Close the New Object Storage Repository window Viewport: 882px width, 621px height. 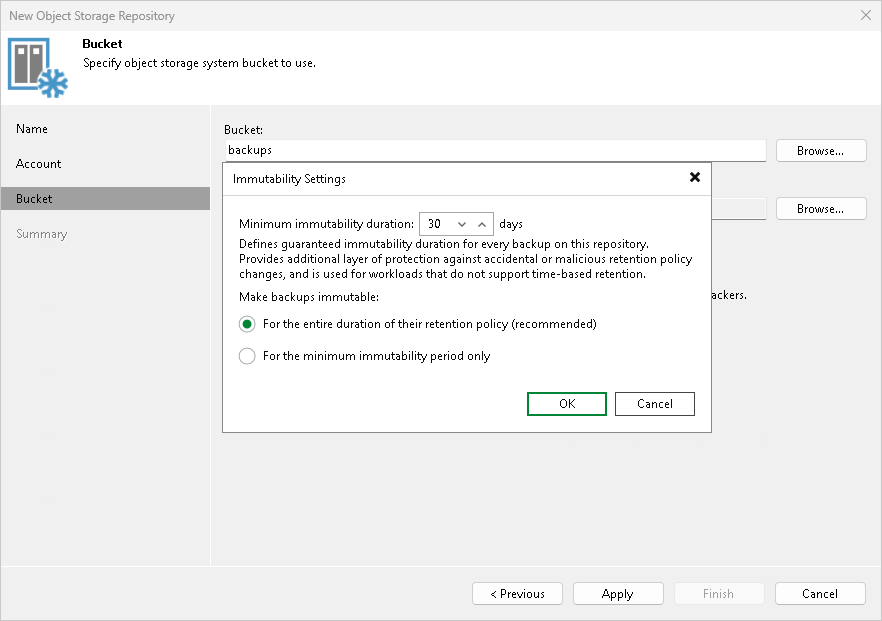click(866, 15)
